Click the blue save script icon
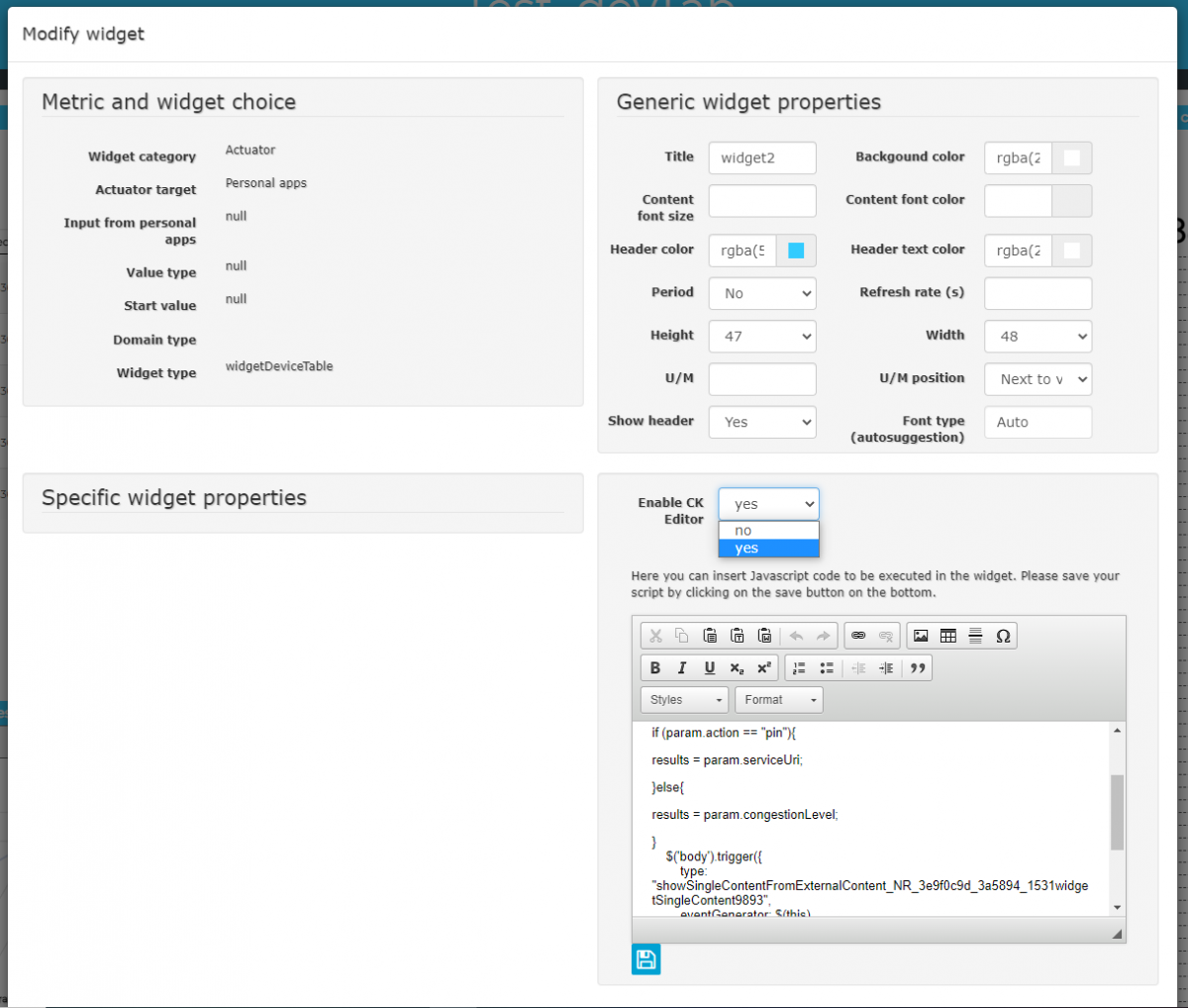Screen dimensions: 1188x1008 coord(645,958)
